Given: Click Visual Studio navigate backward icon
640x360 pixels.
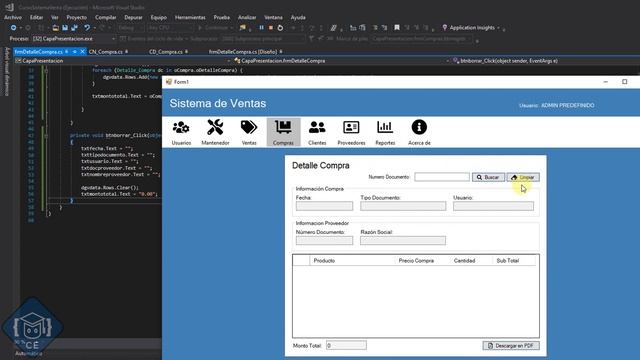Looking at the screenshot, I should tap(13, 28).
